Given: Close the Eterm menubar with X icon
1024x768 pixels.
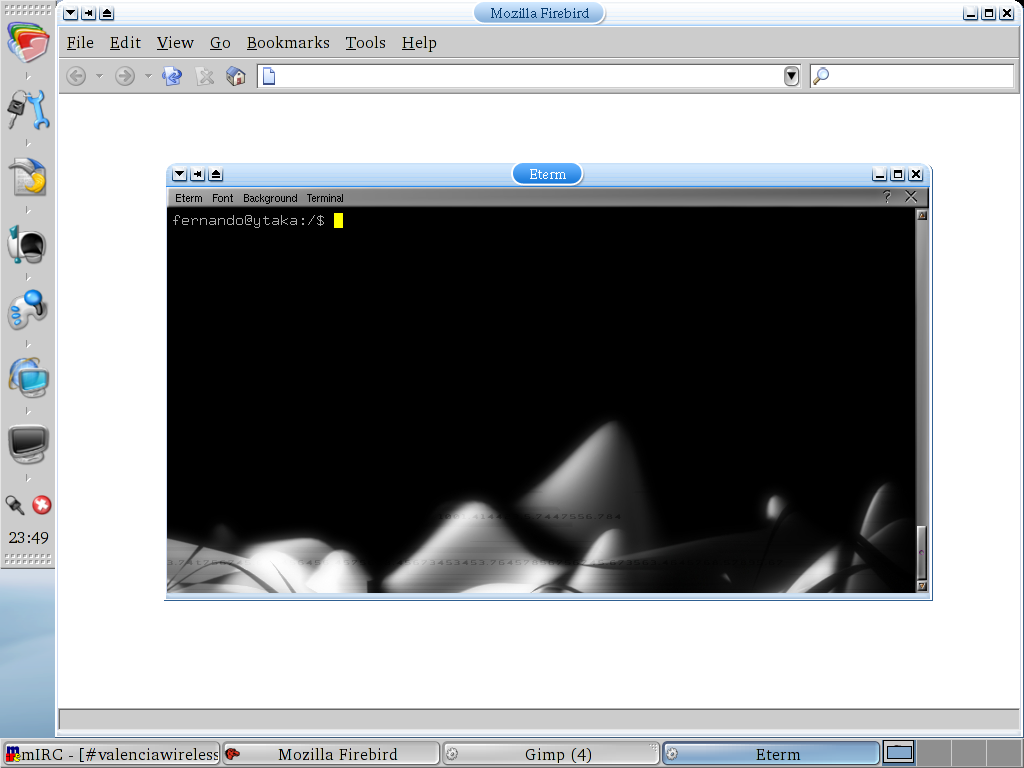Looking at the screenshot, I should point(911,197).
